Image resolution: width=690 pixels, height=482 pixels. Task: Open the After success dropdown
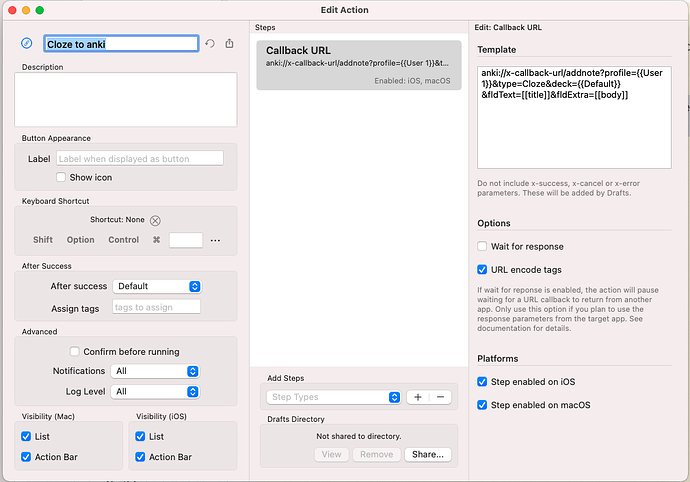pyautogui.click(x=157, y=286)
